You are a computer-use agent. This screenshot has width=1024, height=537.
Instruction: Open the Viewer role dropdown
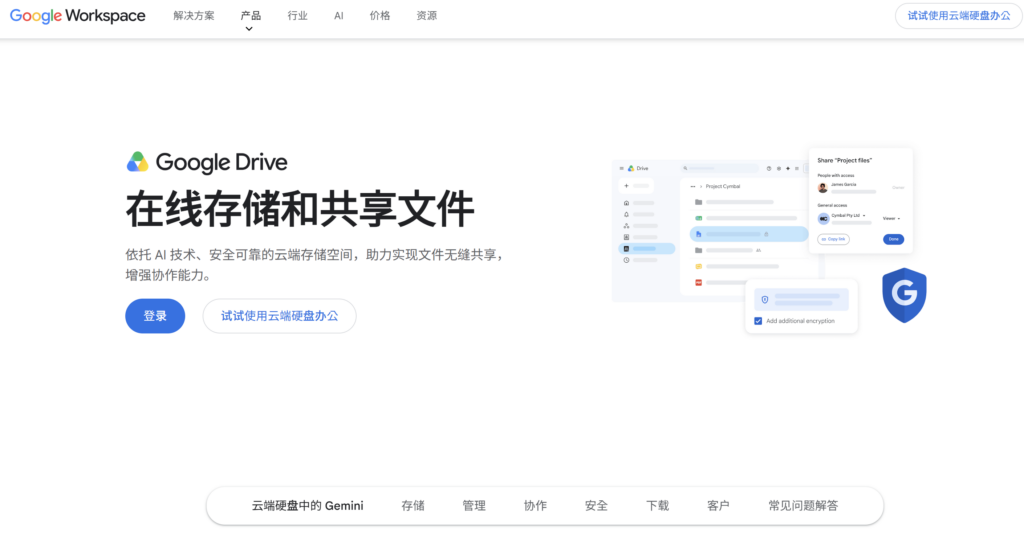(891, 218)
